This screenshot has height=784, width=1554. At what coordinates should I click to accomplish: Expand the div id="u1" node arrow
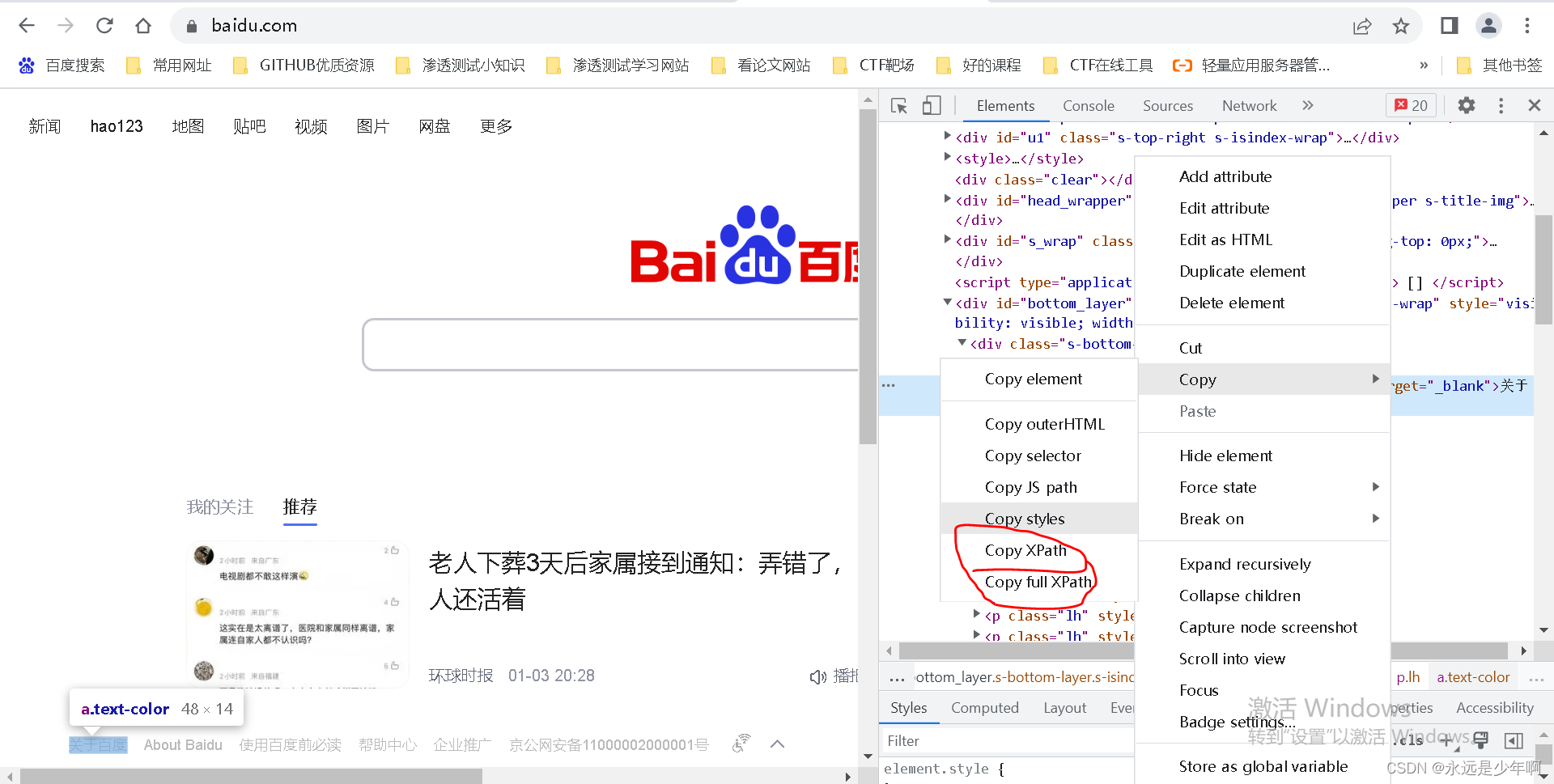(x=947, y=136)
